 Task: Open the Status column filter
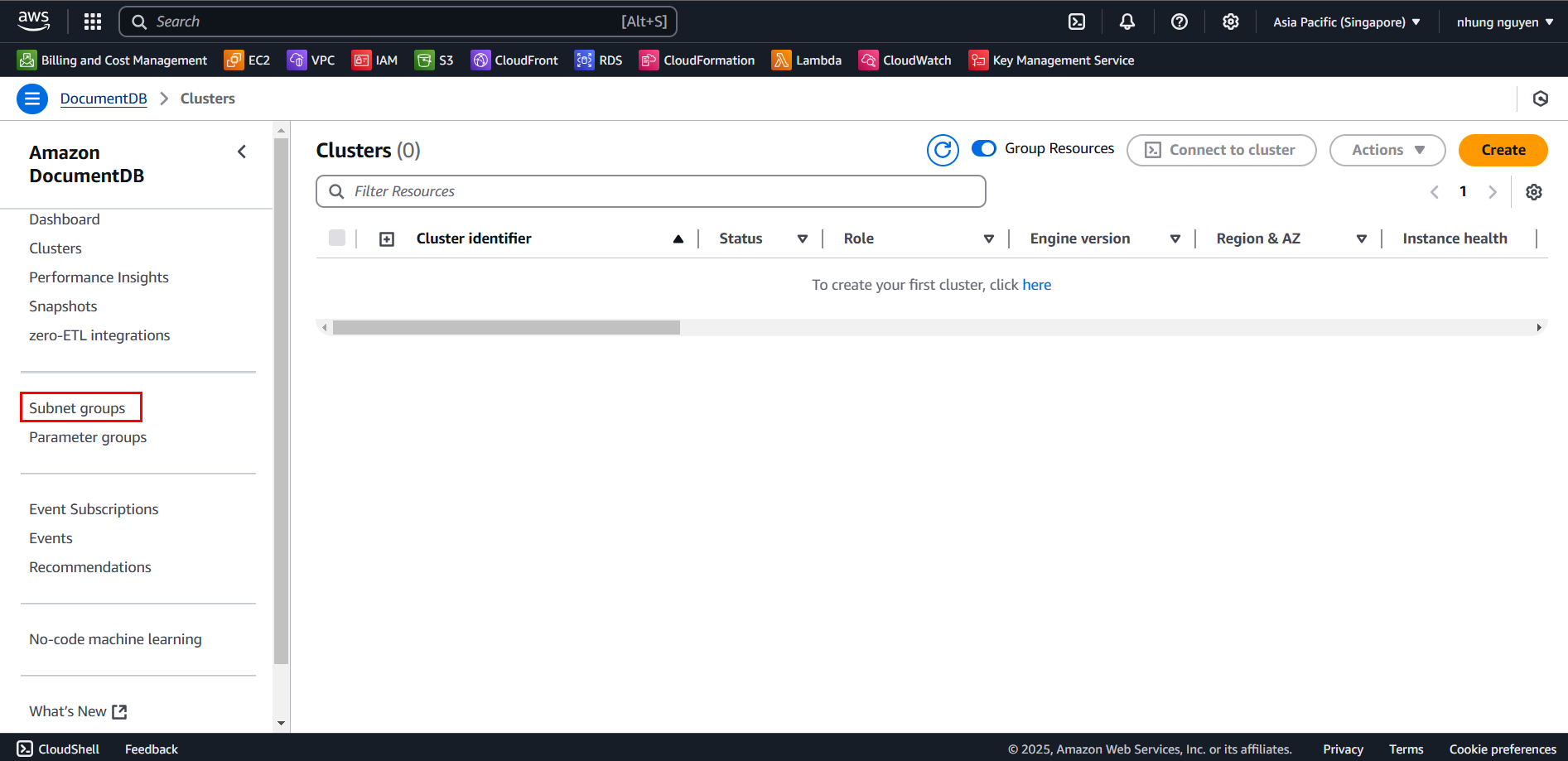click(x=802, y=238)
